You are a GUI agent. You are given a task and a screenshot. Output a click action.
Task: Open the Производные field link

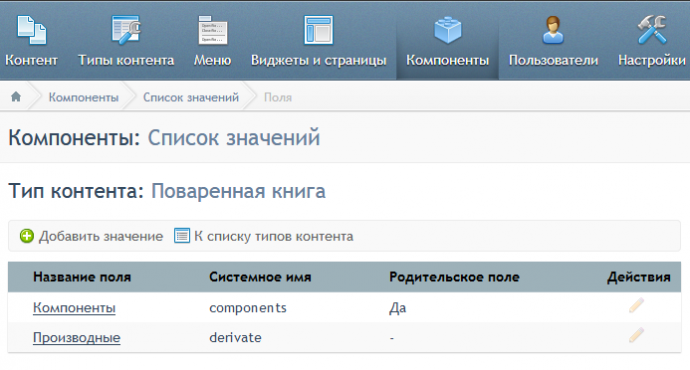(x=77, y=337)
